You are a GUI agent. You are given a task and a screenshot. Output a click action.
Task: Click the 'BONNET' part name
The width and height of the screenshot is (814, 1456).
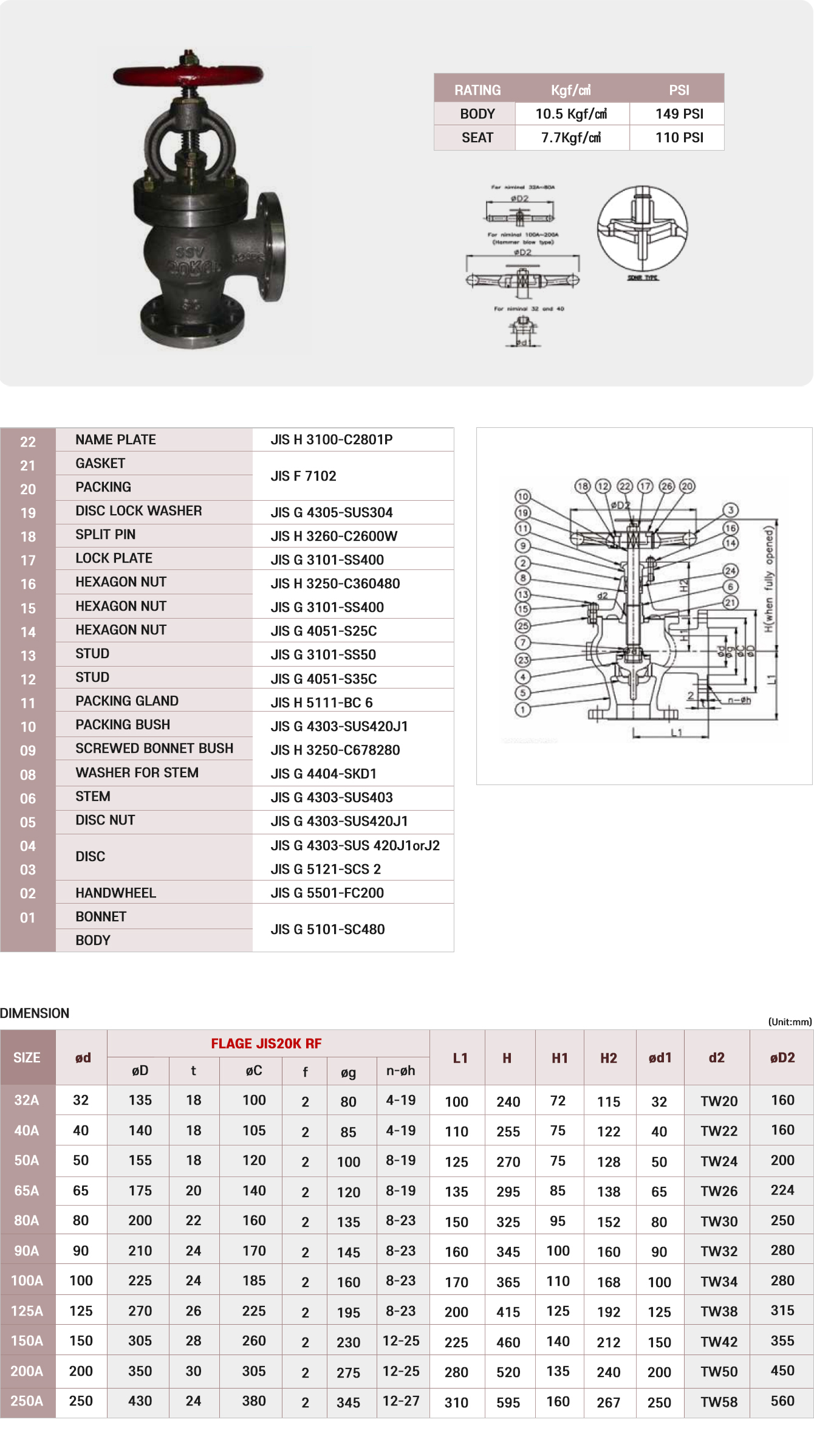point(101,916)
